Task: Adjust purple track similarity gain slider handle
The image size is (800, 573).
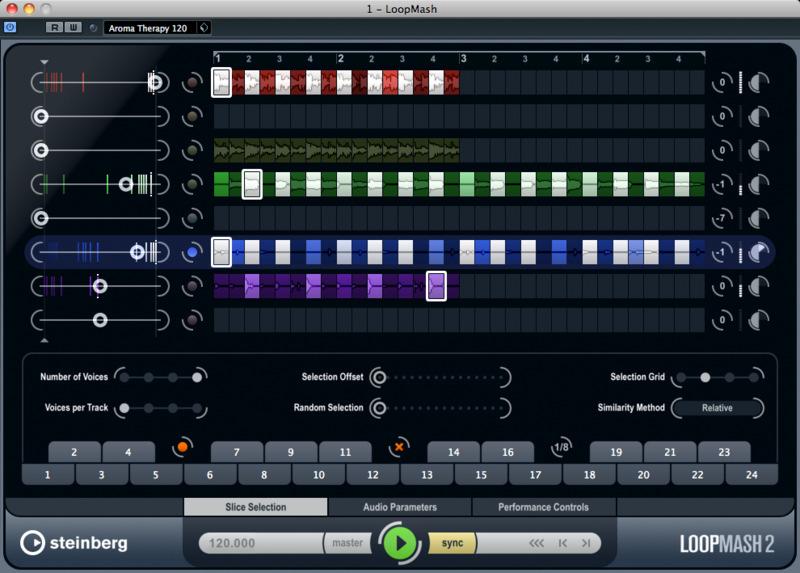Action: tap(100, 286)
